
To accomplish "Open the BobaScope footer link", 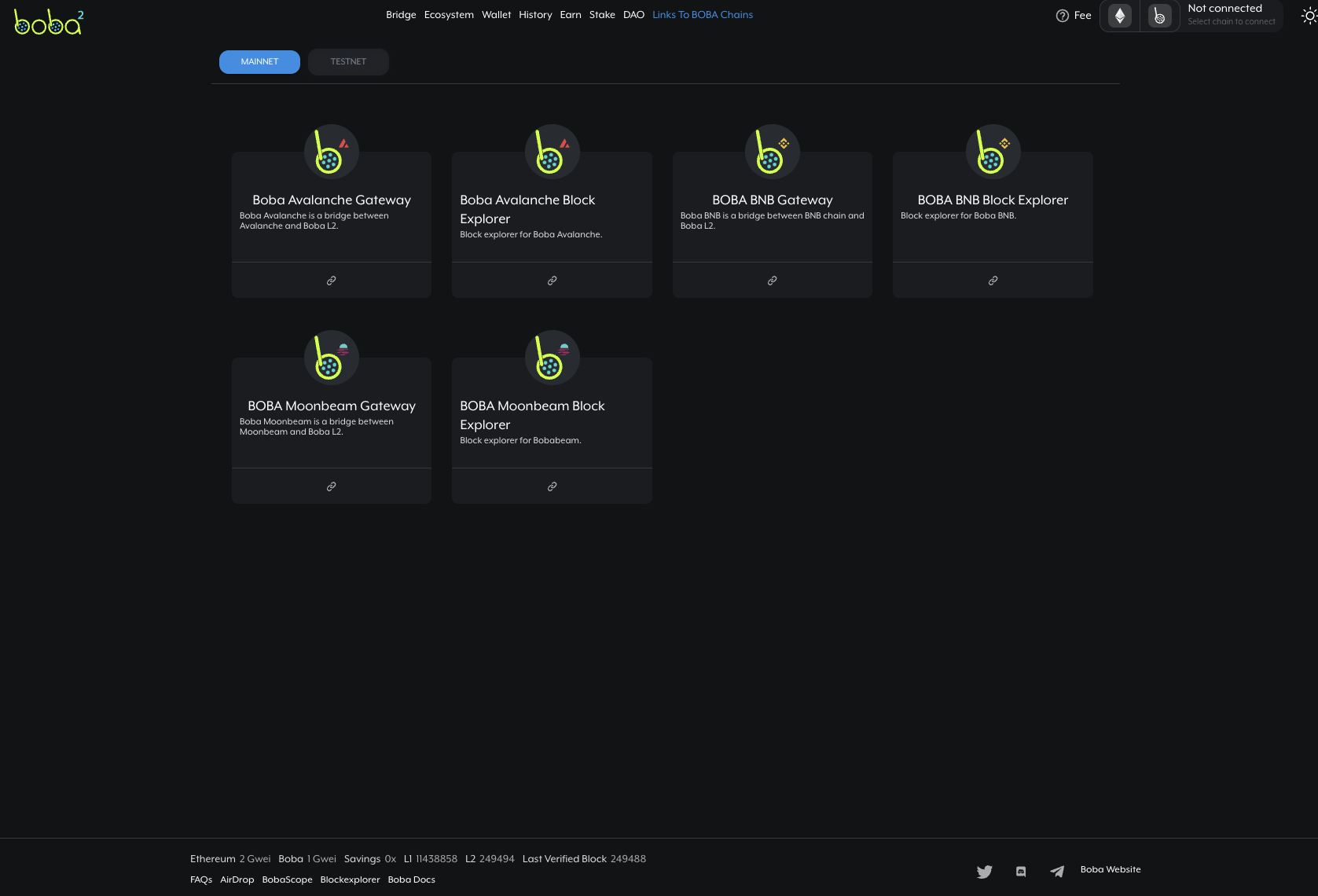I will 287,879.
